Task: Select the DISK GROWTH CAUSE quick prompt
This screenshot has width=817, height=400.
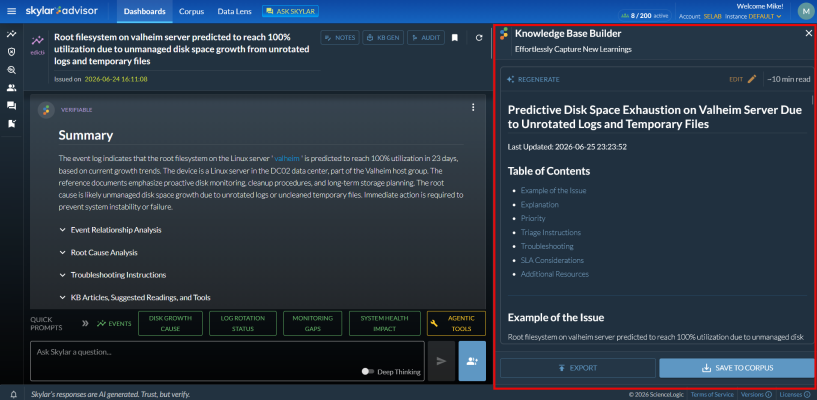Action: coord(170,323)
